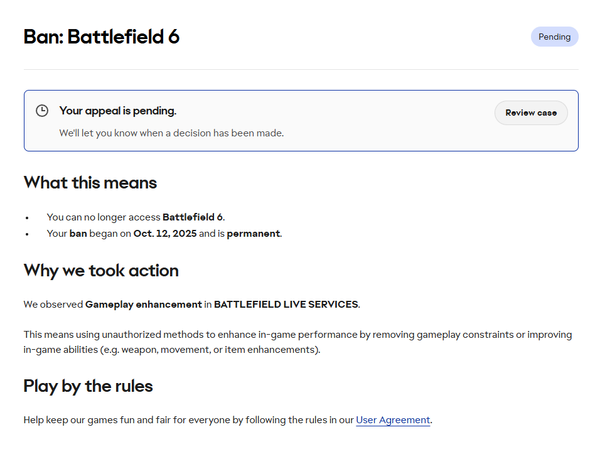Click the Review case button
This screenshot has height=451, width=600.
click(x=530, y=113)
